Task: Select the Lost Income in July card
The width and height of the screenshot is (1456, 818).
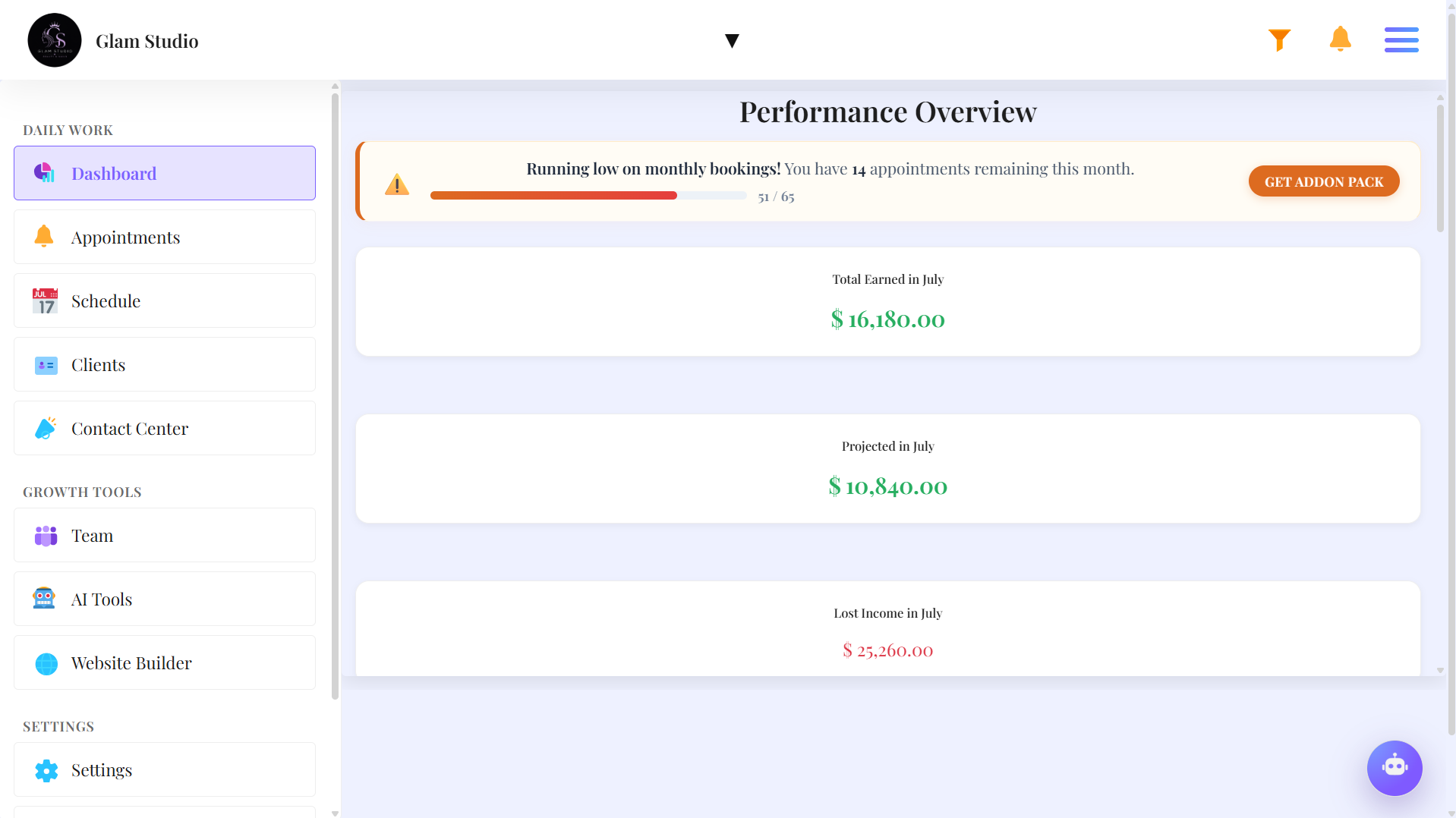Action: (x=887, y=629)
